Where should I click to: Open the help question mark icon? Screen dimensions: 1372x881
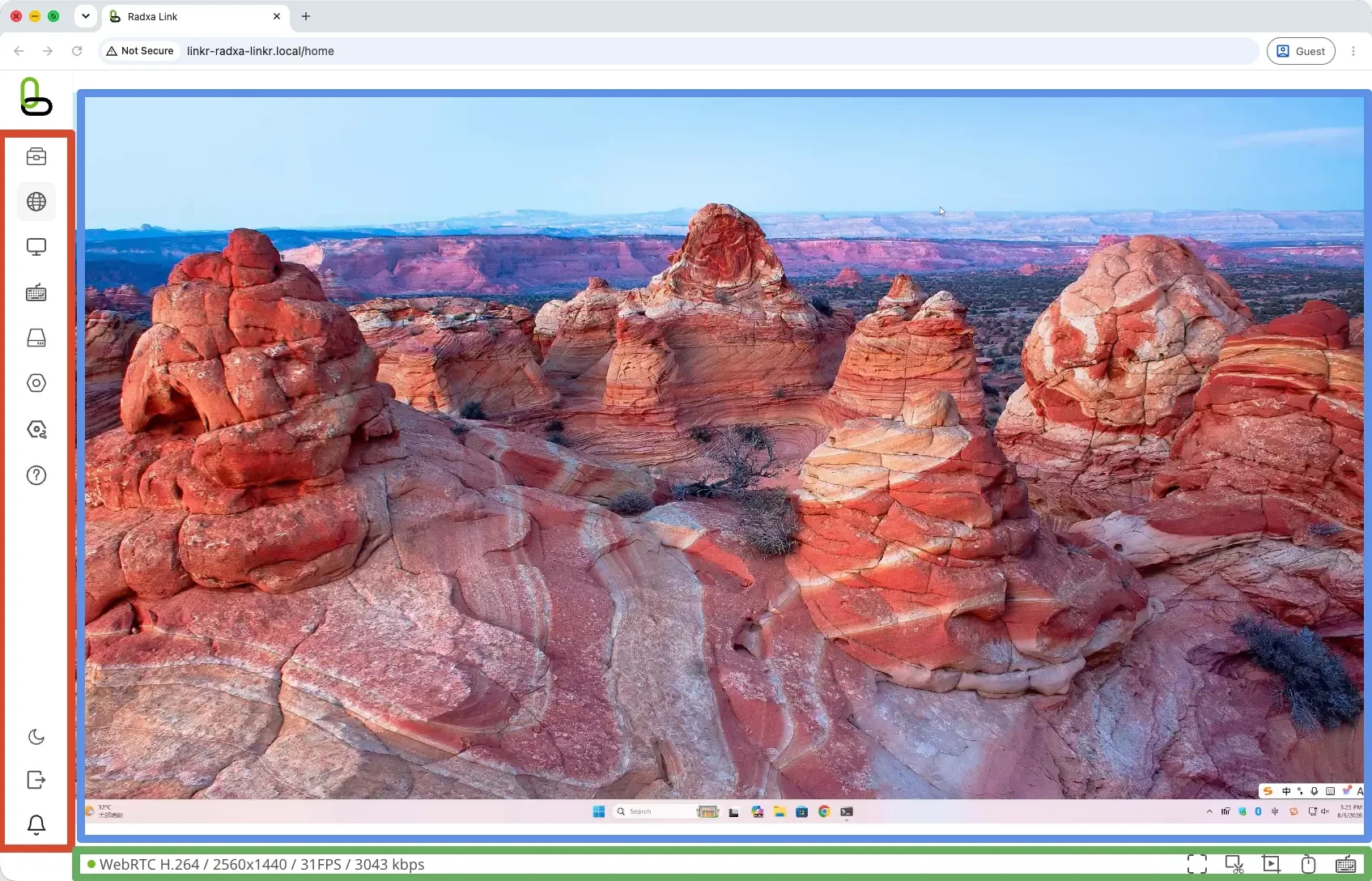click(36, 475)
